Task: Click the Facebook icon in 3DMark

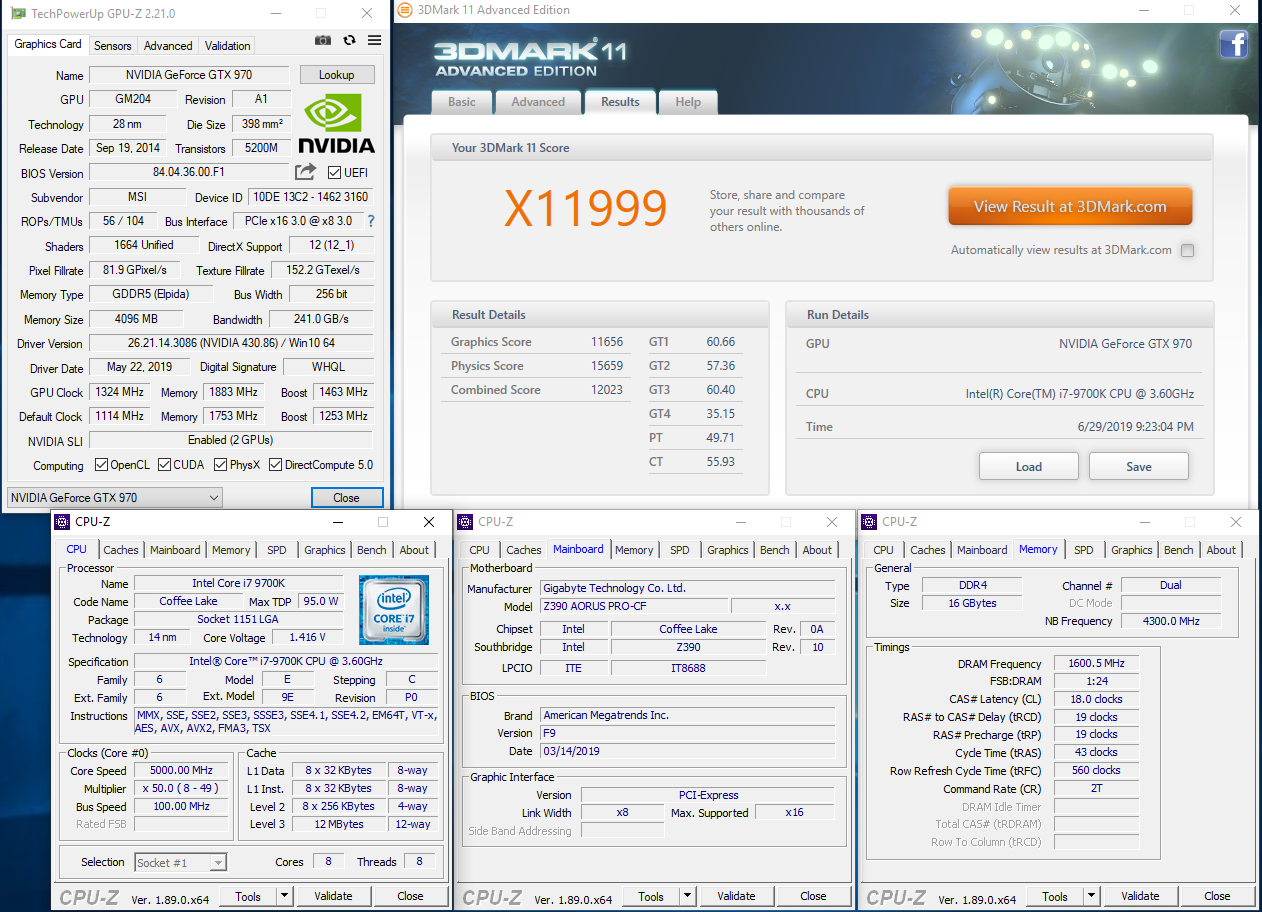Action: click(x=1233, y=44)
